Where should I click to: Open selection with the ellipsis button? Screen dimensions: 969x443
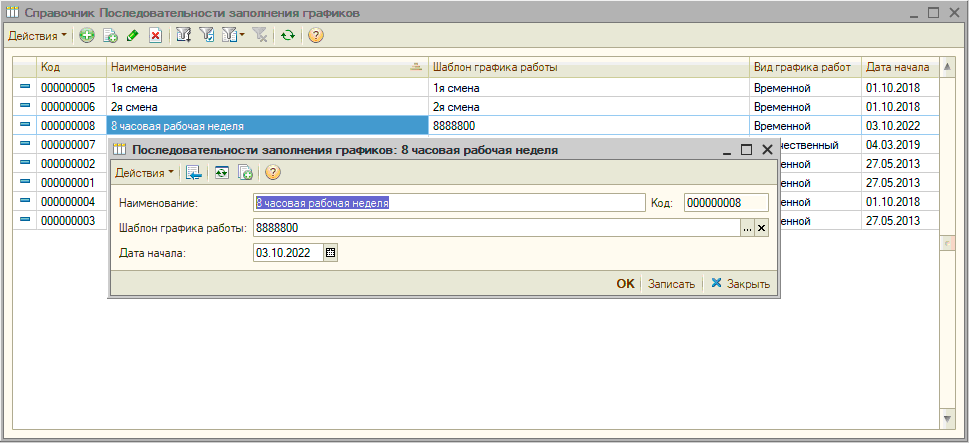(x=746, y=229)
